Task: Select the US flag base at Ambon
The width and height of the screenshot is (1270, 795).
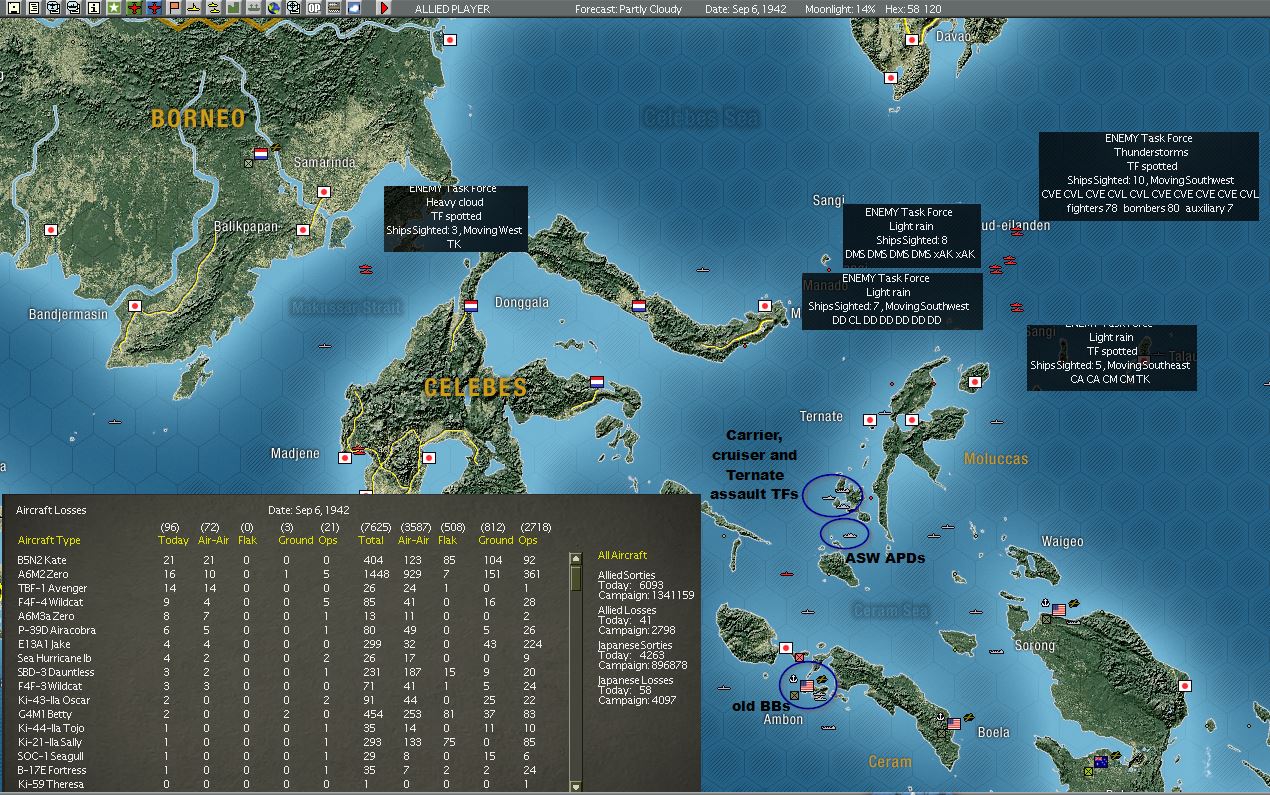Action: tap(806, 687)
